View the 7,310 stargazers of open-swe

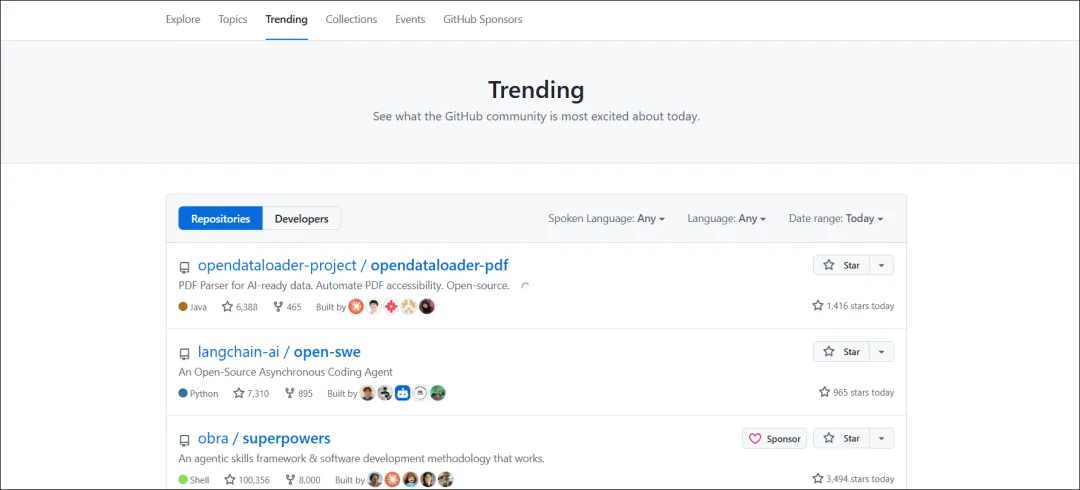251,394
